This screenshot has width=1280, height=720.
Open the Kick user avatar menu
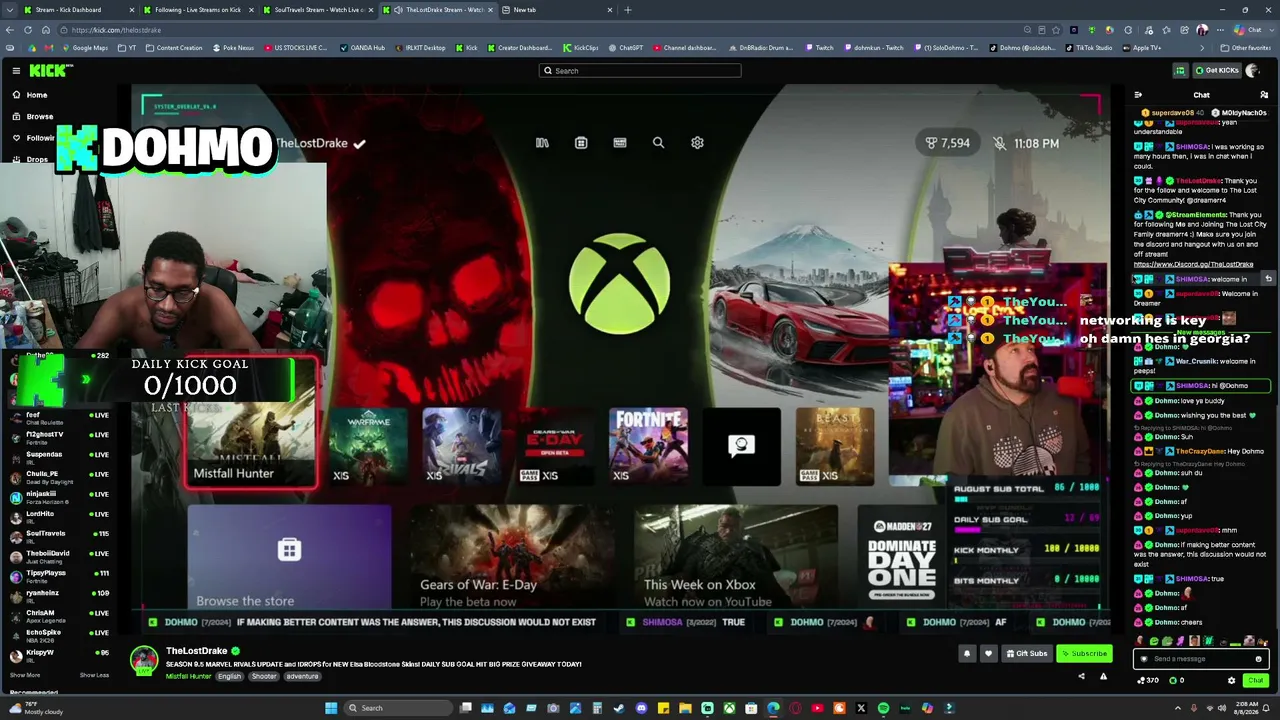pos(1251,70)
